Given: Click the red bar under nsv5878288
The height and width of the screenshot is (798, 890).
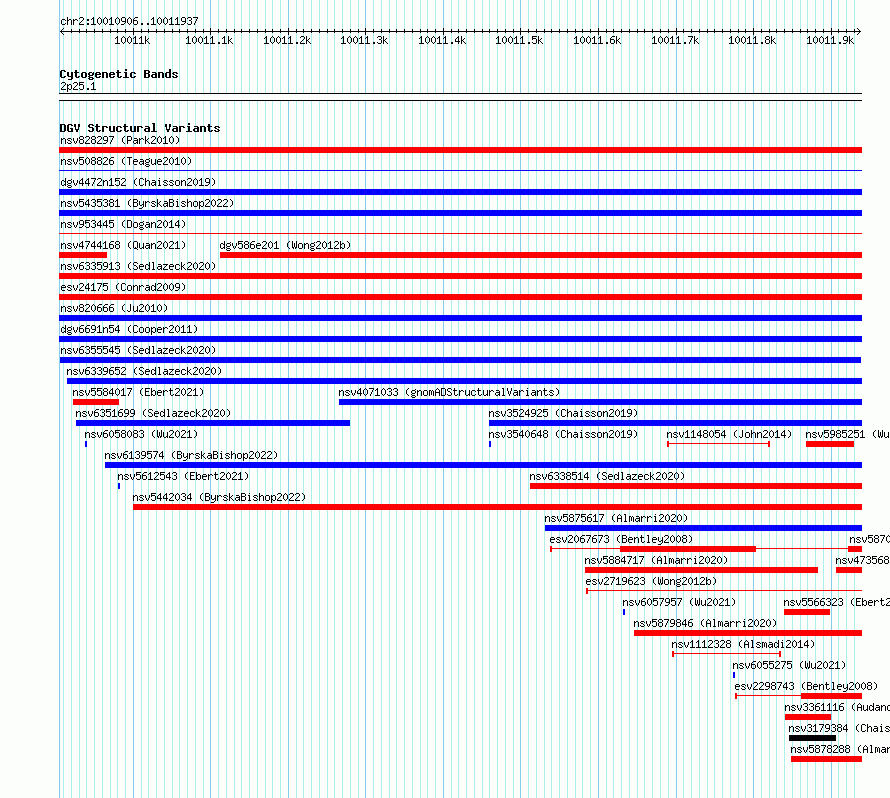Looking at the screenshot, I should coord(826,759).
